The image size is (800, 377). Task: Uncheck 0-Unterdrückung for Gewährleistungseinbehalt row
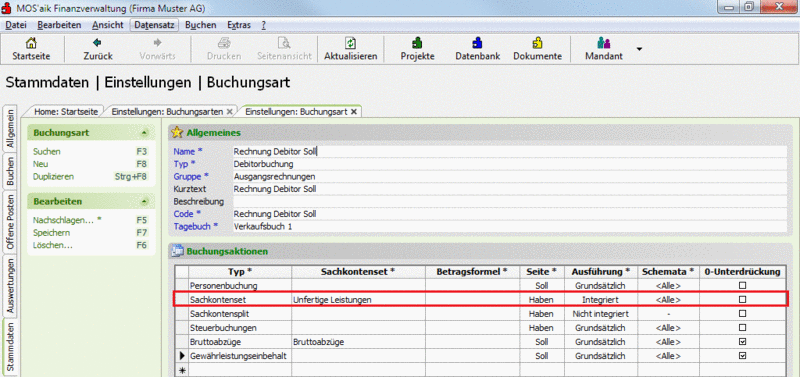click(x=742, y=355)
